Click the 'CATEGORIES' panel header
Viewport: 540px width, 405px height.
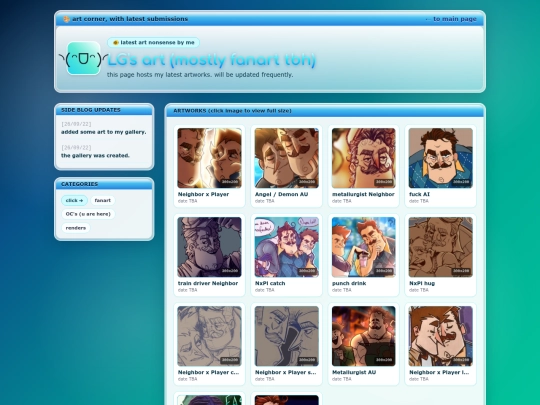[104, 184]
